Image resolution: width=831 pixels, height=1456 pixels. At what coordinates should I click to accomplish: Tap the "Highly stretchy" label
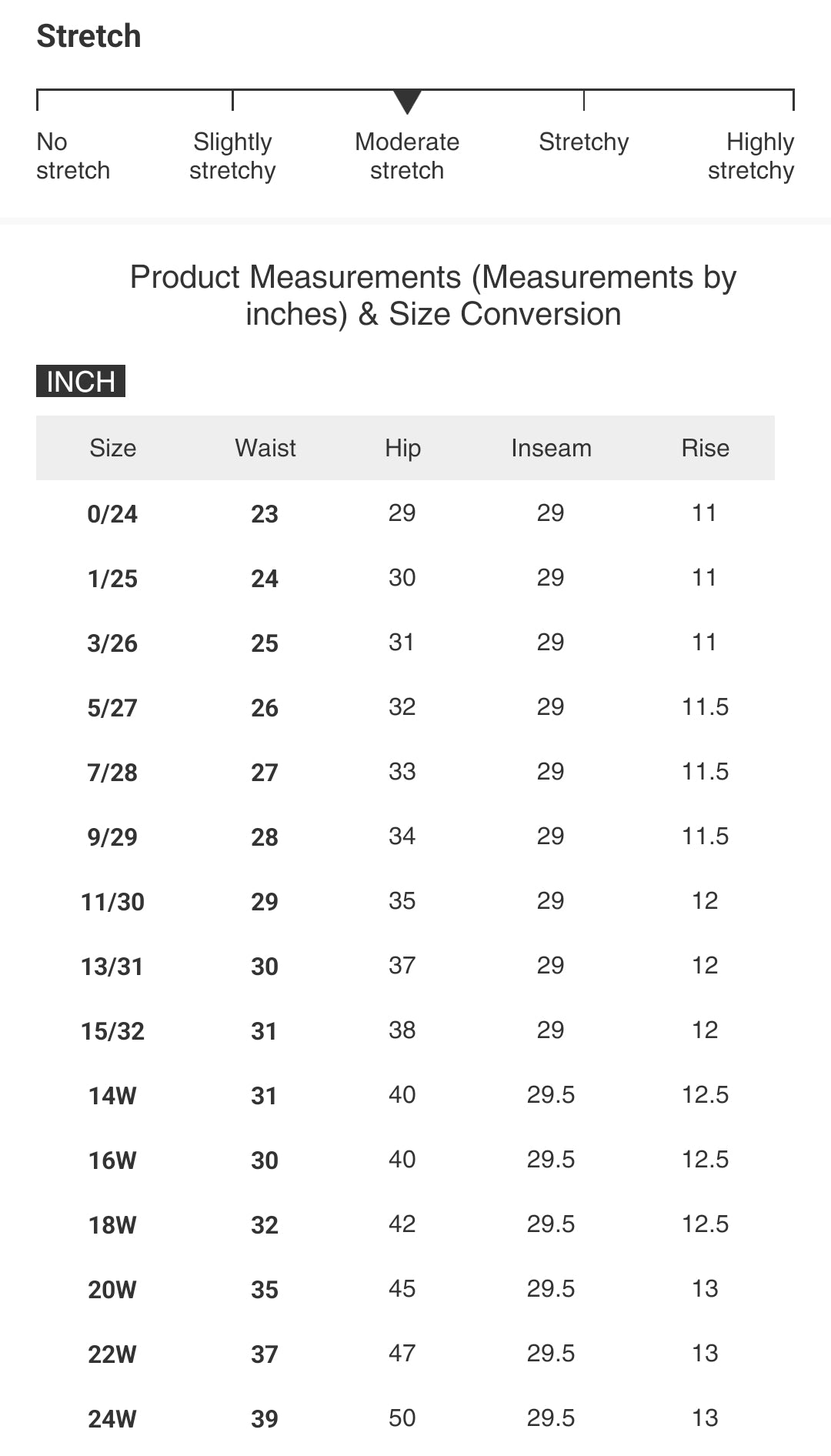coord(751,156)
